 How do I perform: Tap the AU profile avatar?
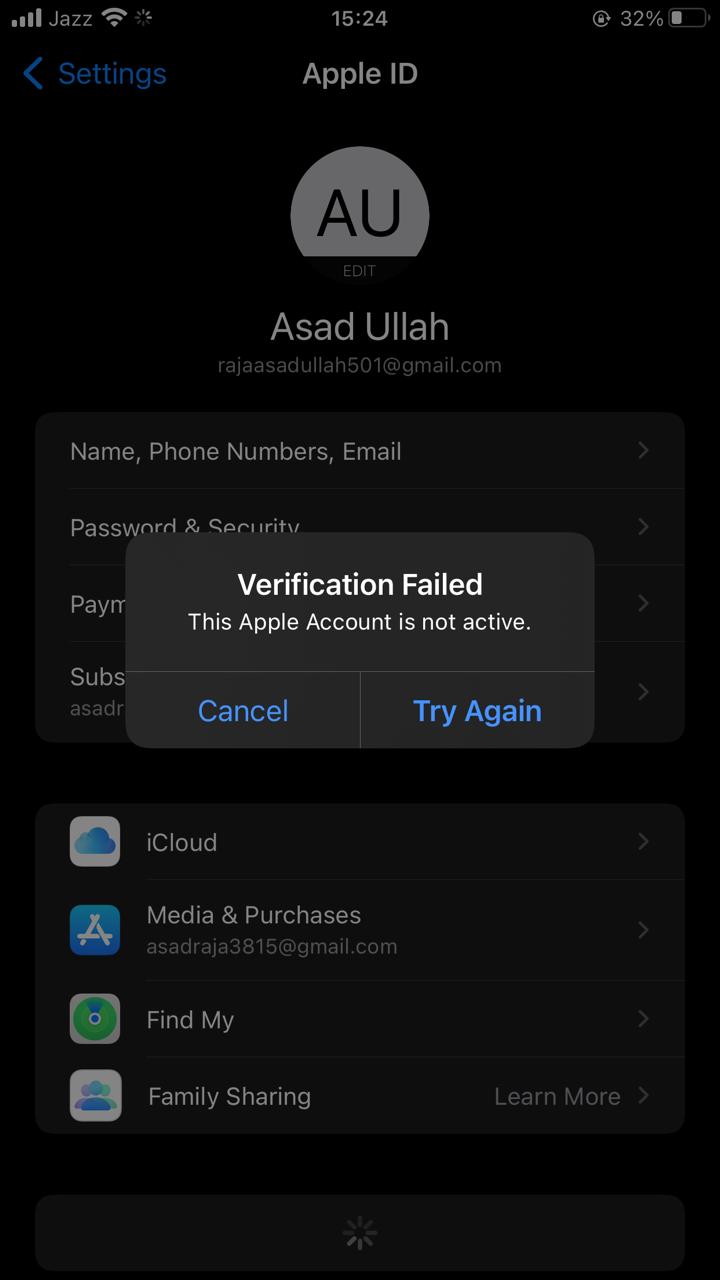pyautogui.click(x=360, y=215)
